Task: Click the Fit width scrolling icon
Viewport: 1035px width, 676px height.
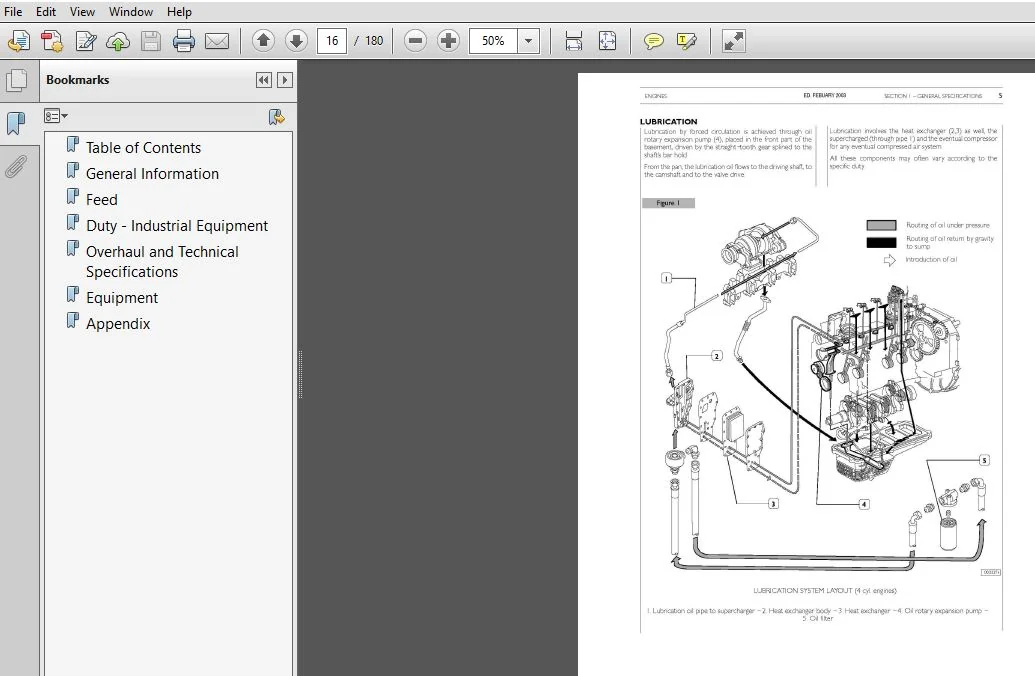Action: pos(574,41)
